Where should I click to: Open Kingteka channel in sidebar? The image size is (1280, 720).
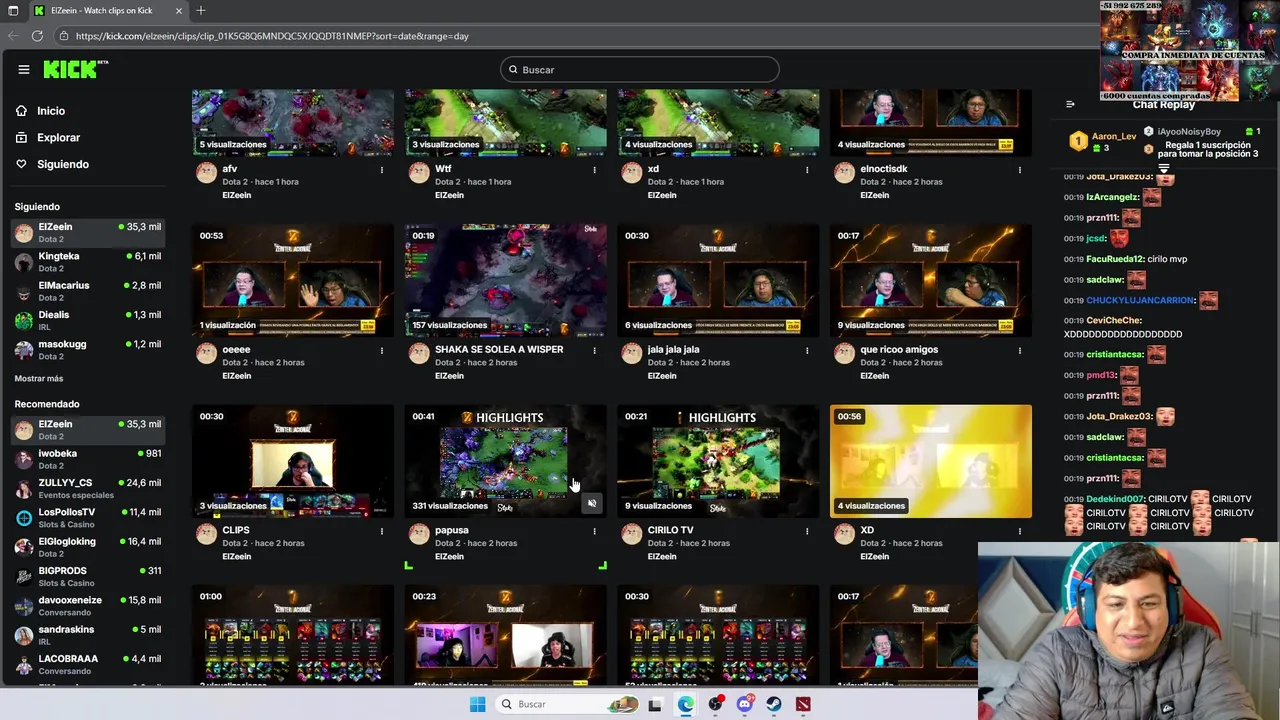point(87,262)
